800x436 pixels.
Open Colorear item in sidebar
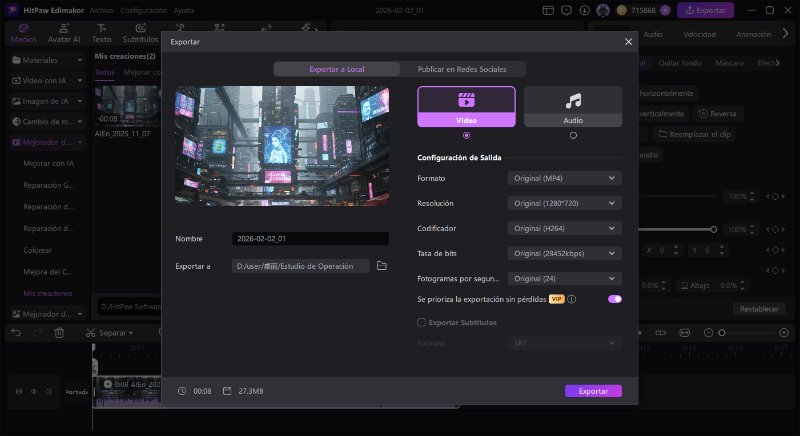(37, 250)
